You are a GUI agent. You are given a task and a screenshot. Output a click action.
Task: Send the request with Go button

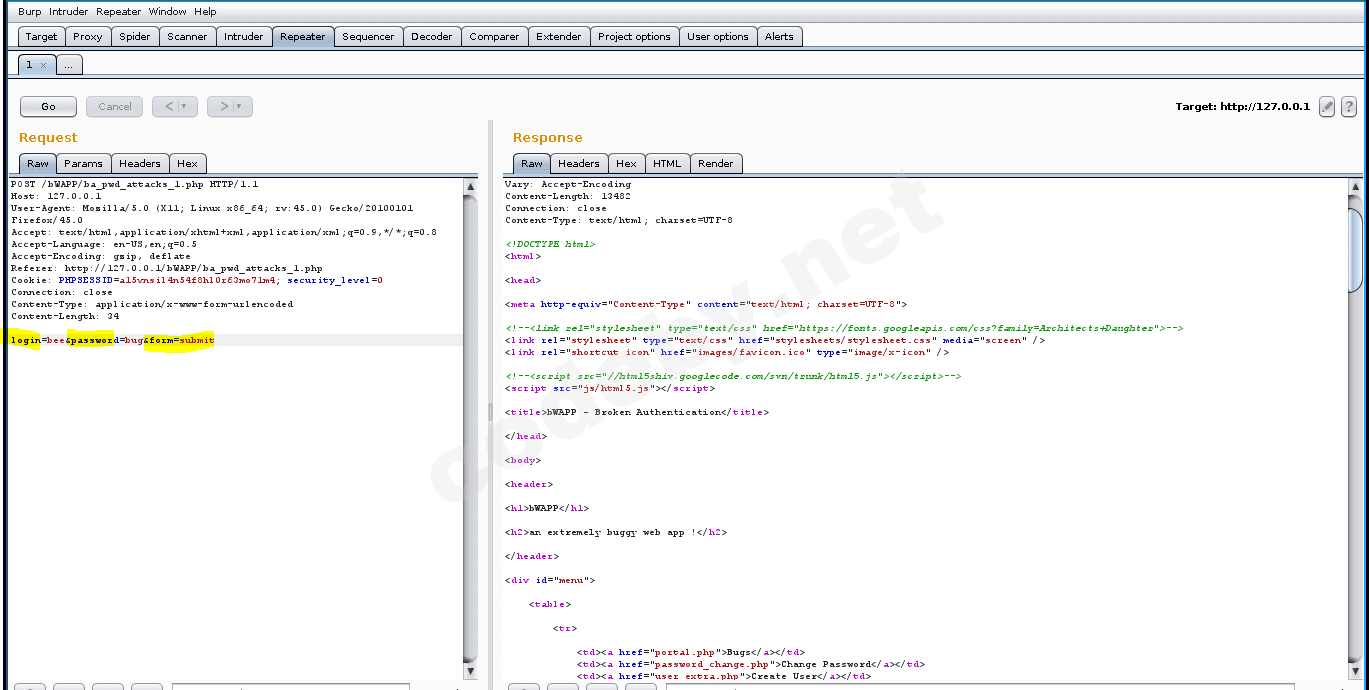[x=49, y=106]
